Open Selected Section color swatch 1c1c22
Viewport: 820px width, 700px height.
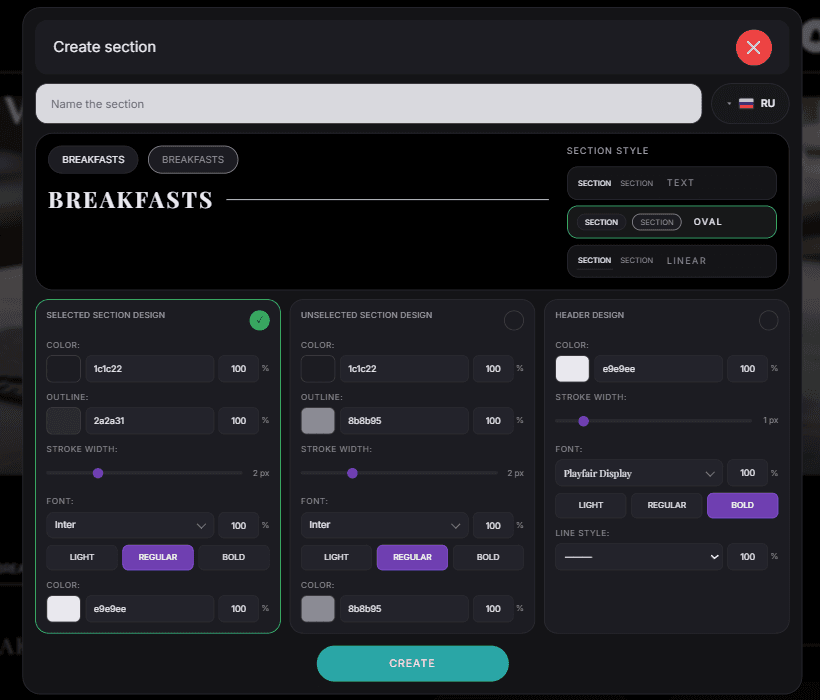(63, 369)
